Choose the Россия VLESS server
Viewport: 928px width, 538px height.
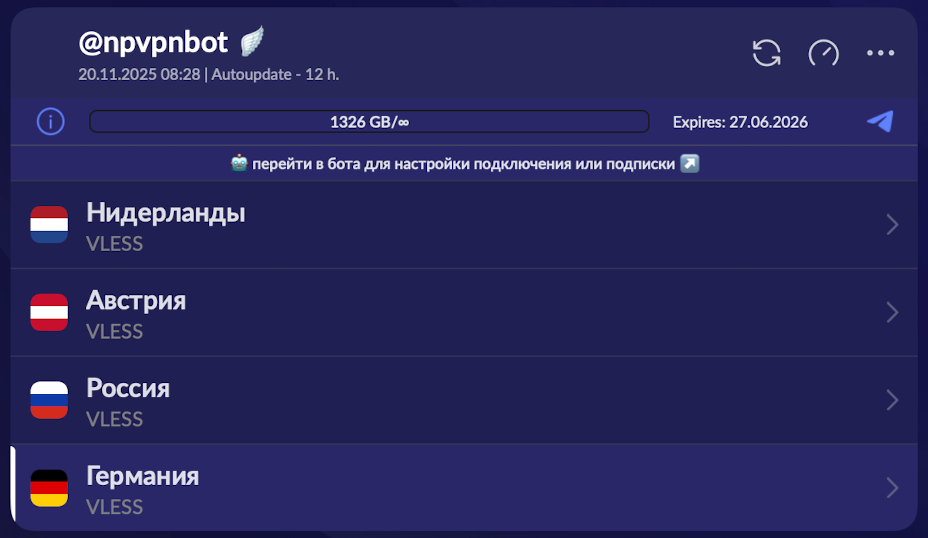pos(400,400)
